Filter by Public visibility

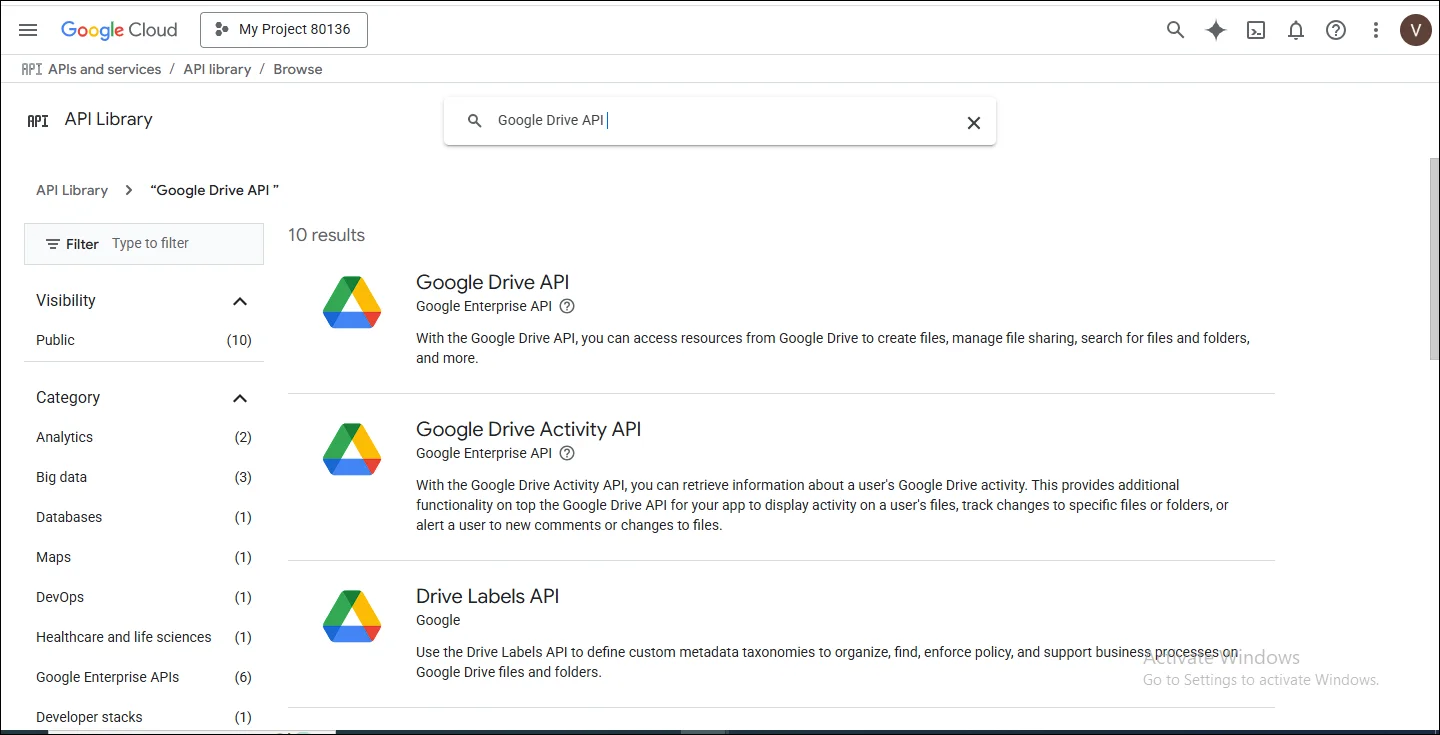[144, 340]
